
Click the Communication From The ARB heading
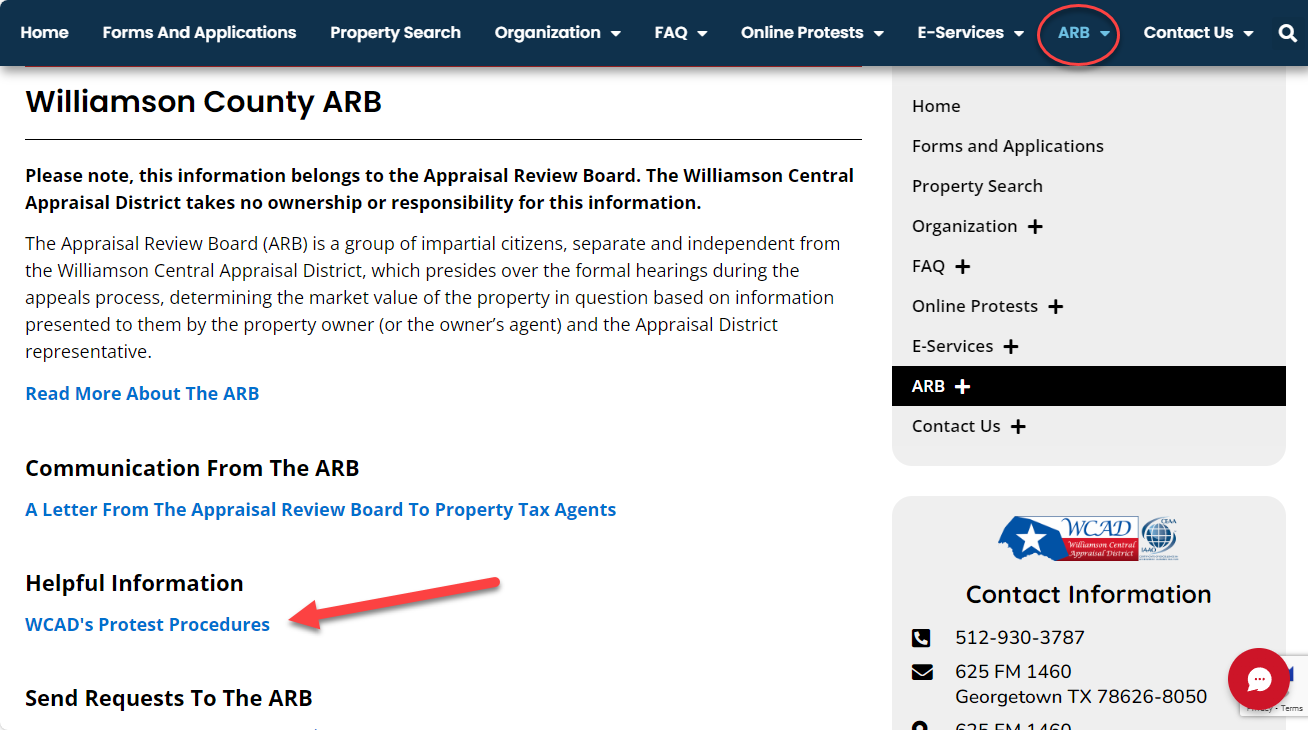(192, 468)
